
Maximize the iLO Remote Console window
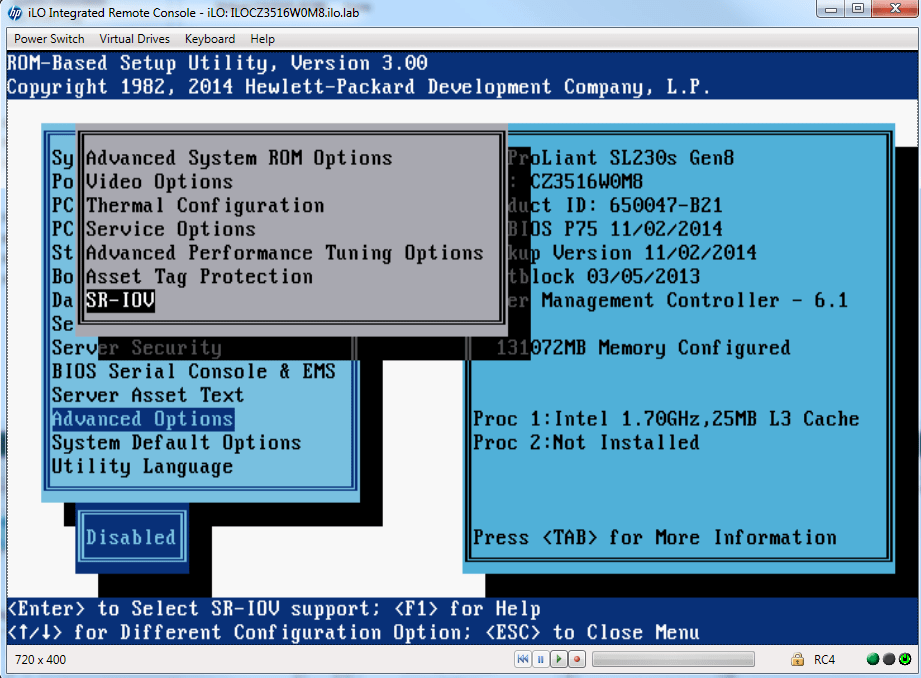point(858,10)
